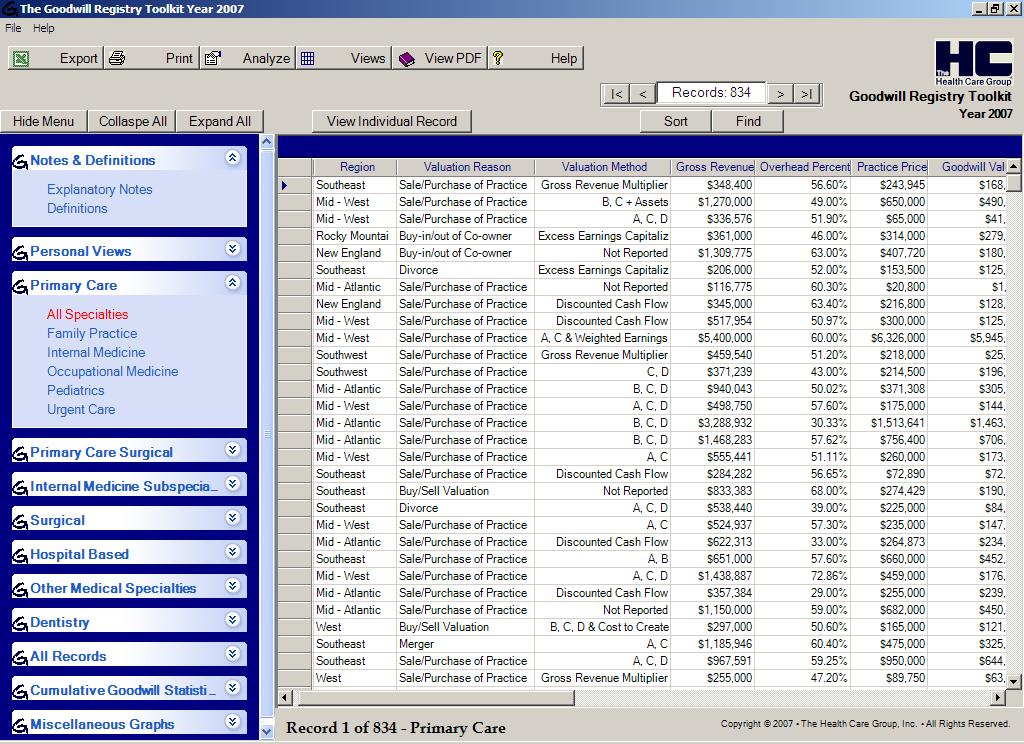Viewport: 1024px width, 744px height.
Task: Click the table scroll down arrow
Action: pos(1013,681)
